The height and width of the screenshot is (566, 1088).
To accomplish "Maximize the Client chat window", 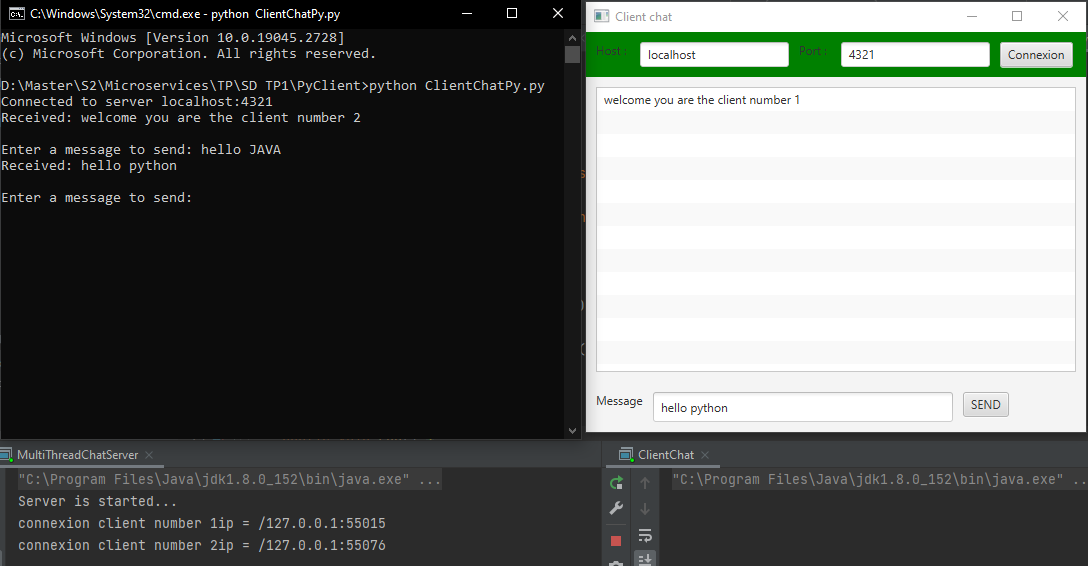I will [x=1017, y=16].
